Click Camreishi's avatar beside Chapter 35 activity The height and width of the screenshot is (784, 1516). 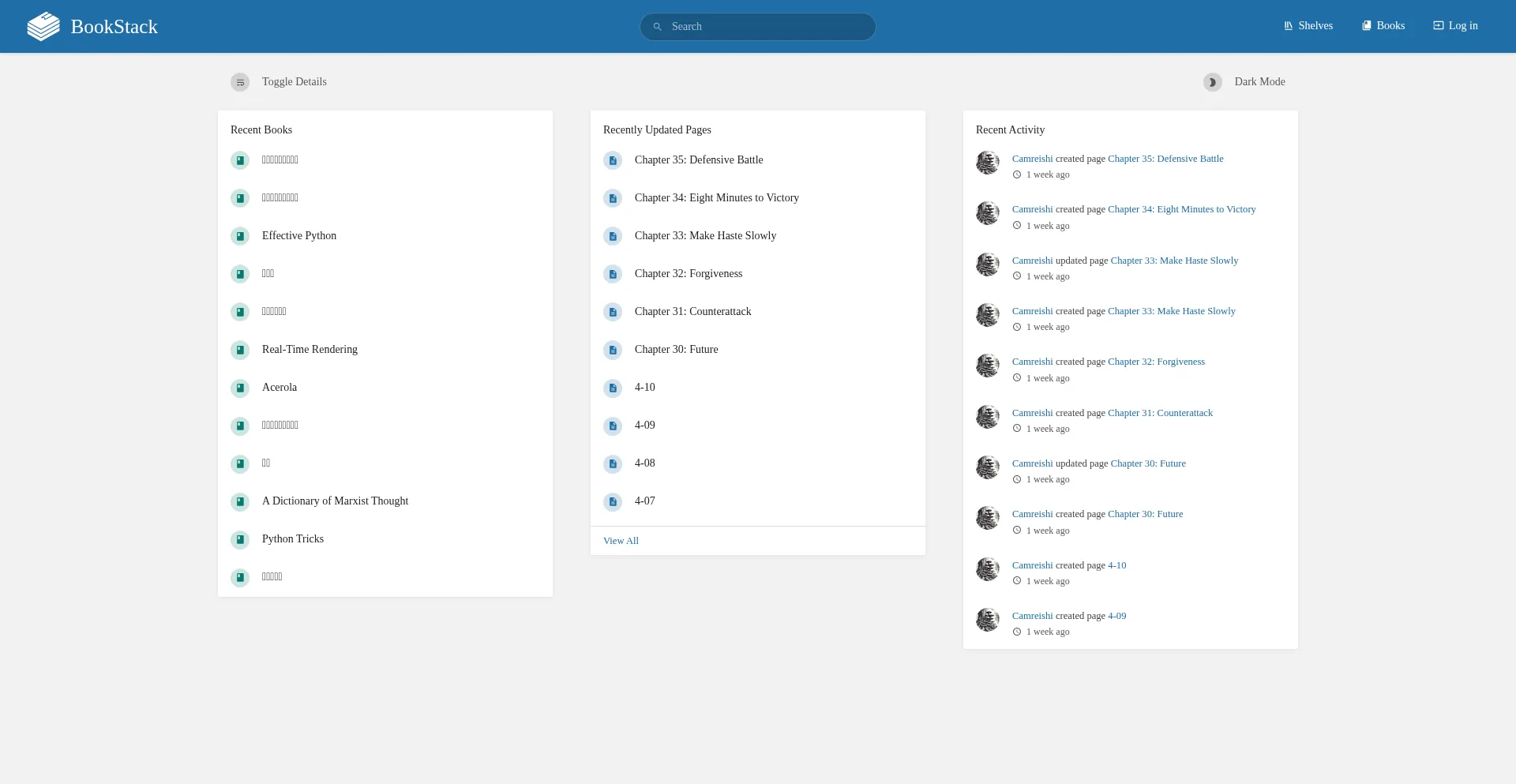pyautogui.click(x=988, y=163)
